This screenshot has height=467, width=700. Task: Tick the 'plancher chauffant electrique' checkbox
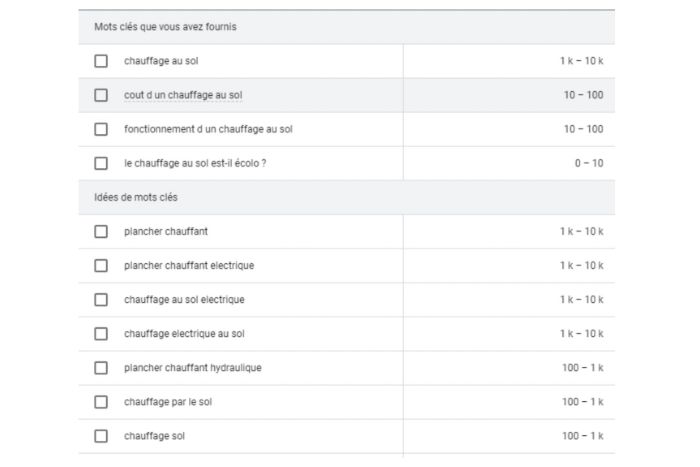point(101,266)
